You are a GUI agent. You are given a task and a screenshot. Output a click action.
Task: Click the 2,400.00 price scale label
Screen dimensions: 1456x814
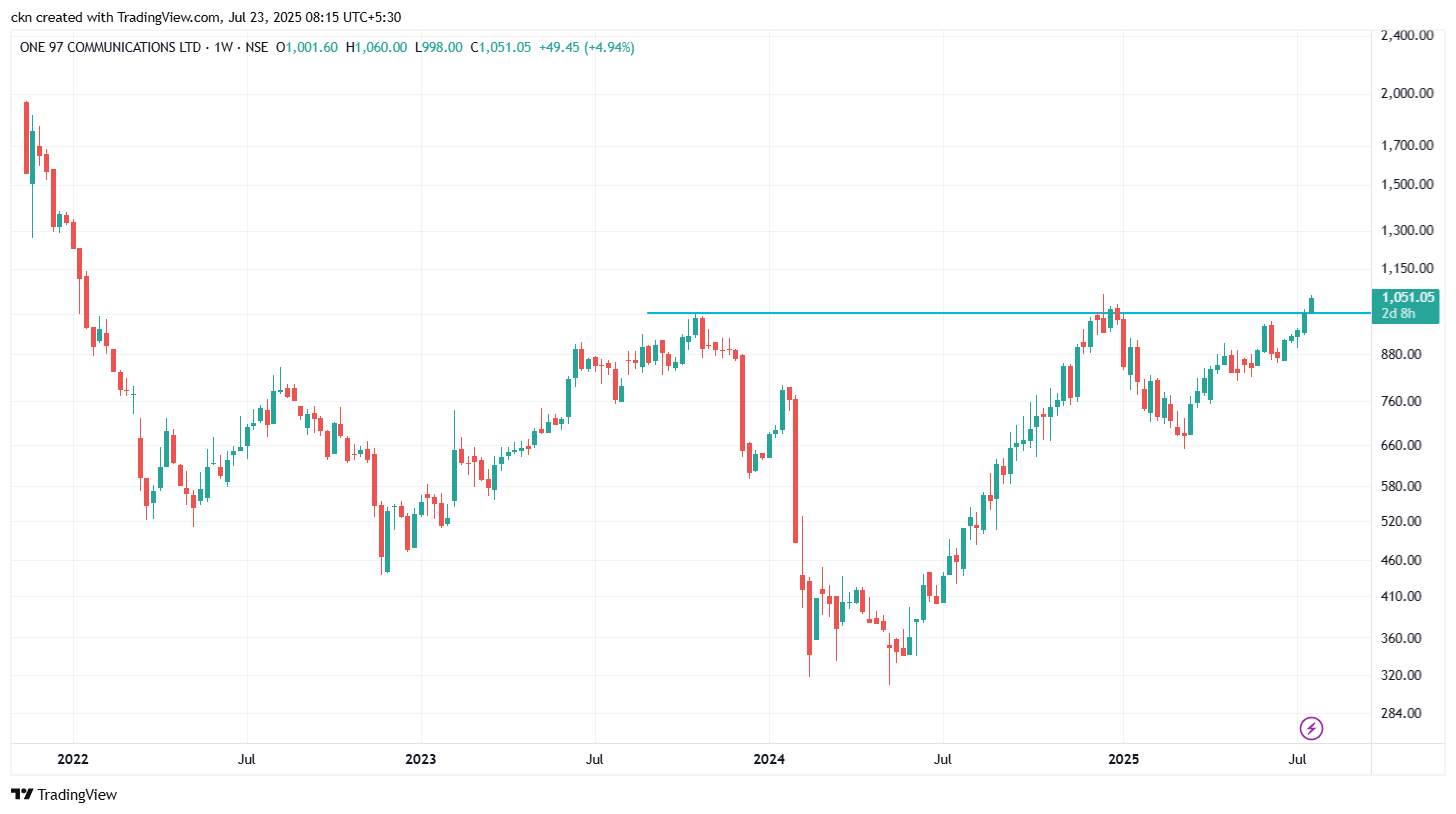(x=1407, y=36)
